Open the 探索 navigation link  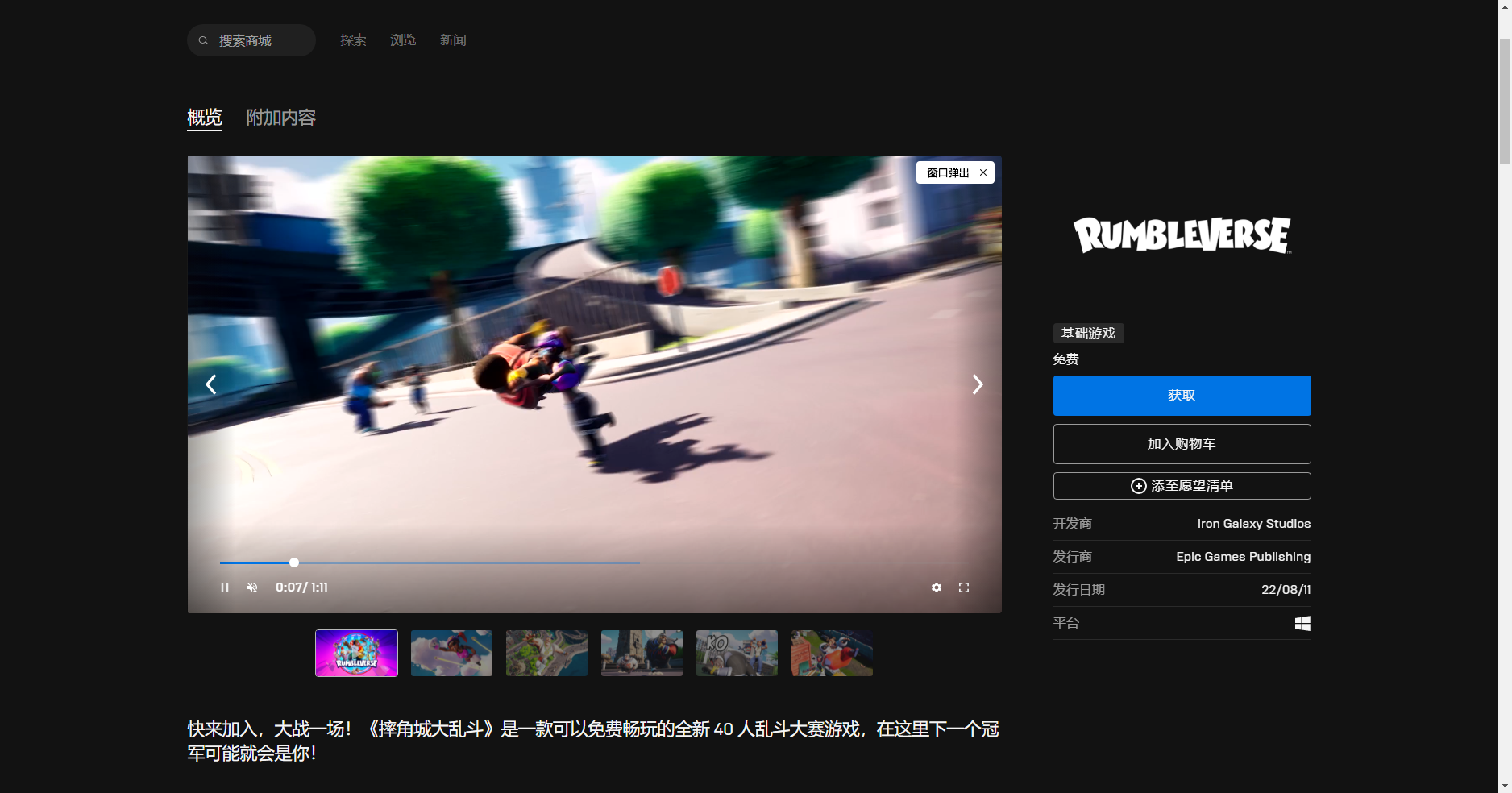click(x=353, y=40)
